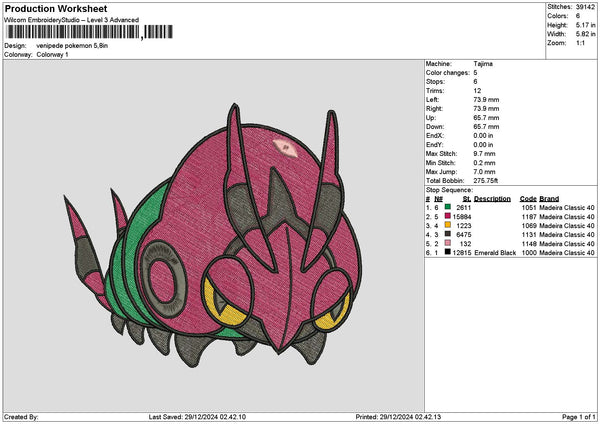
Task: Click the 'St.' column header
Action: pos(467,199)
